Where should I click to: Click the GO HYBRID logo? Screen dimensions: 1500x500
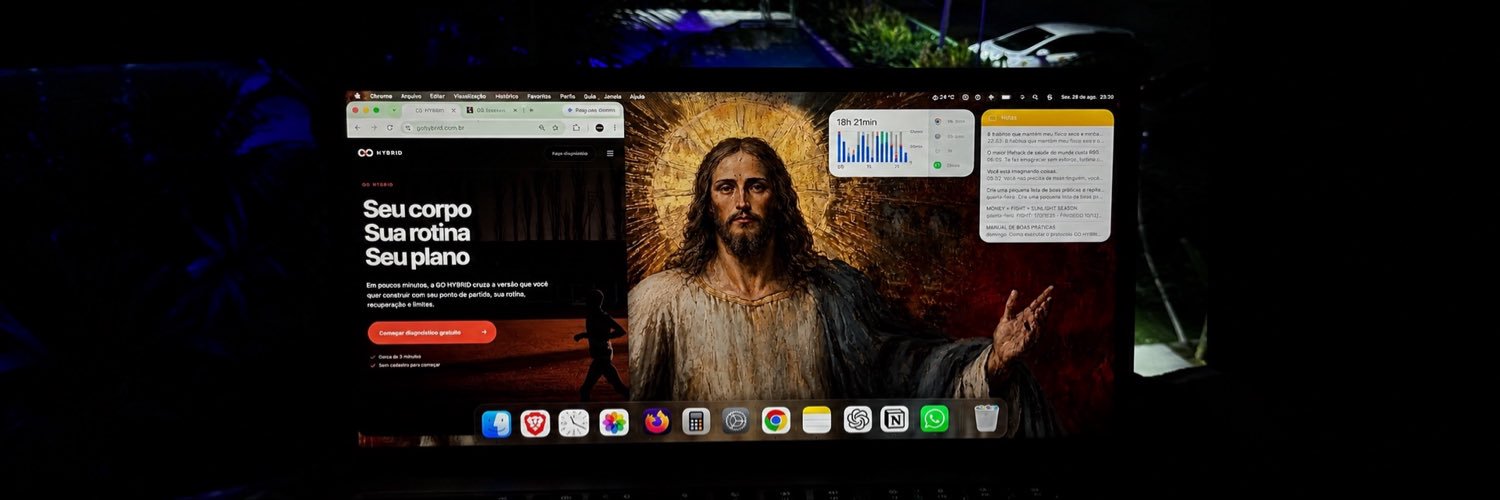380,153
